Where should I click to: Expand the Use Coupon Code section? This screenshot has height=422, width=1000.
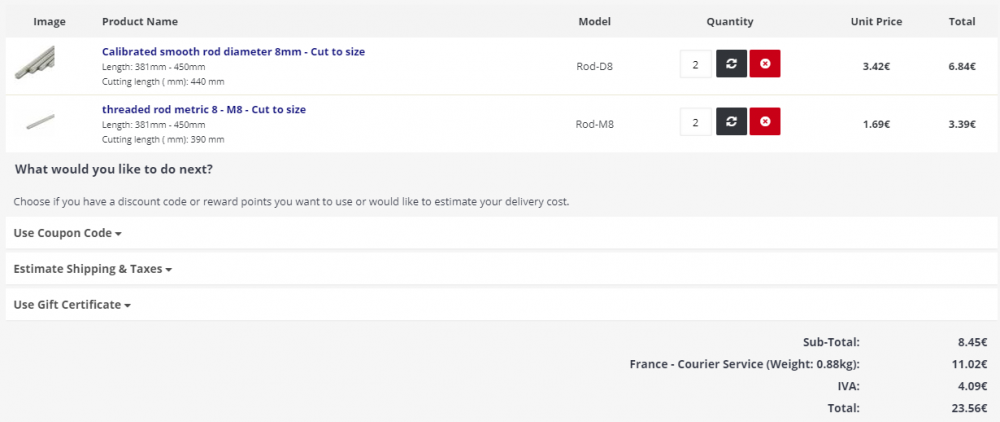[x=67, y=233]
